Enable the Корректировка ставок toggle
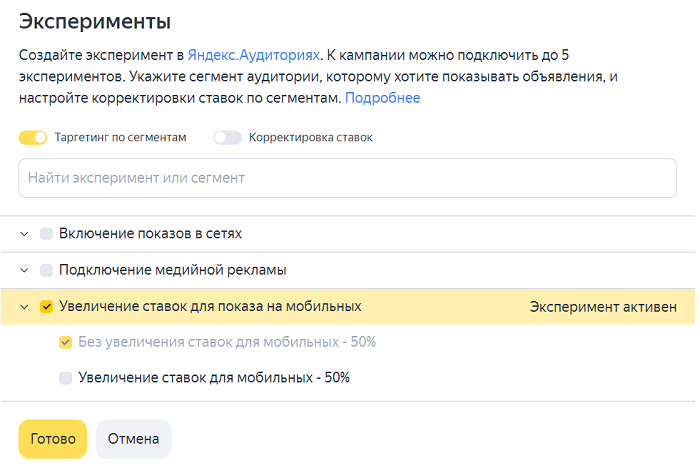 (x=227, y=138)
